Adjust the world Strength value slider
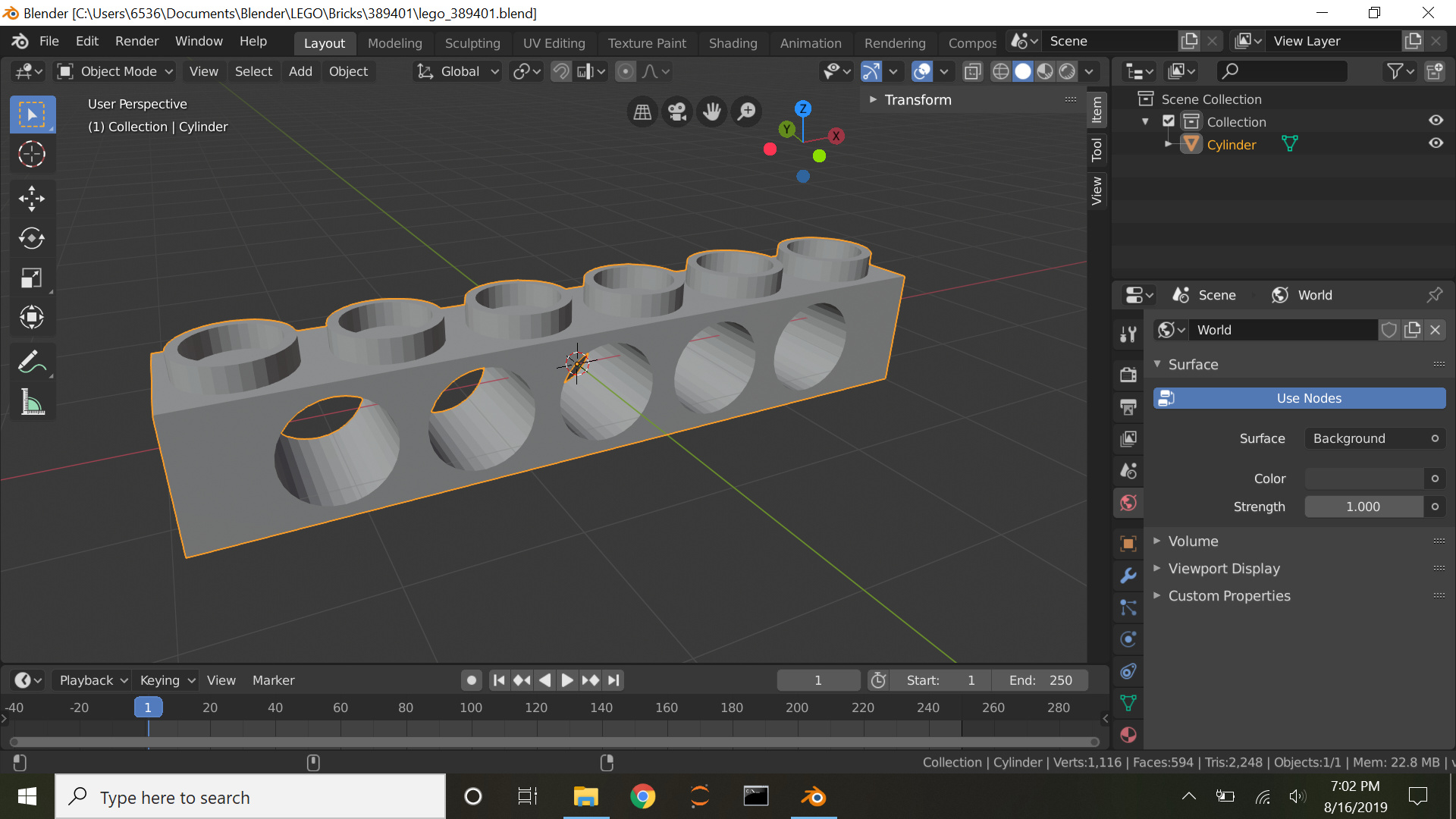Viewport: 1456px width, 819px height. coord(1365,507)
